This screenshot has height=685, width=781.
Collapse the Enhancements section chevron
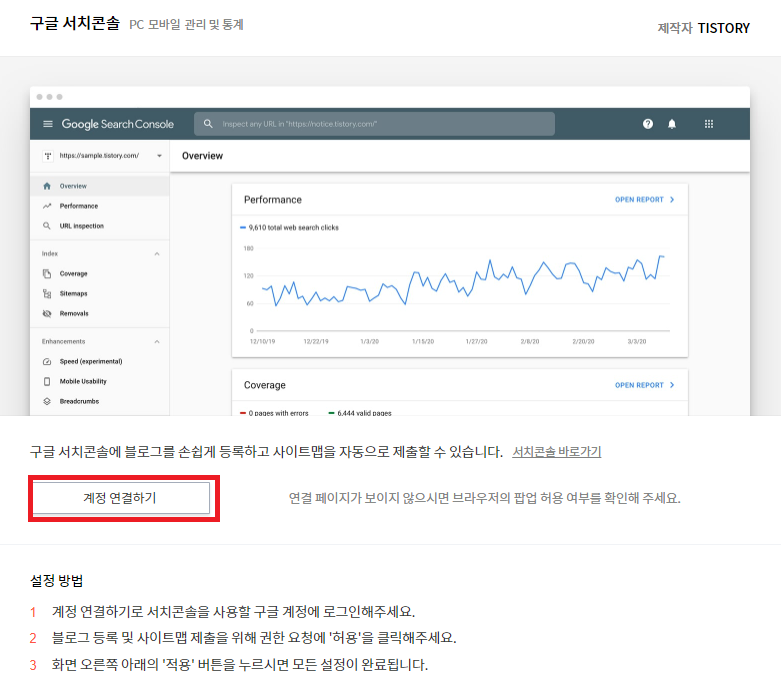[157, 341]
